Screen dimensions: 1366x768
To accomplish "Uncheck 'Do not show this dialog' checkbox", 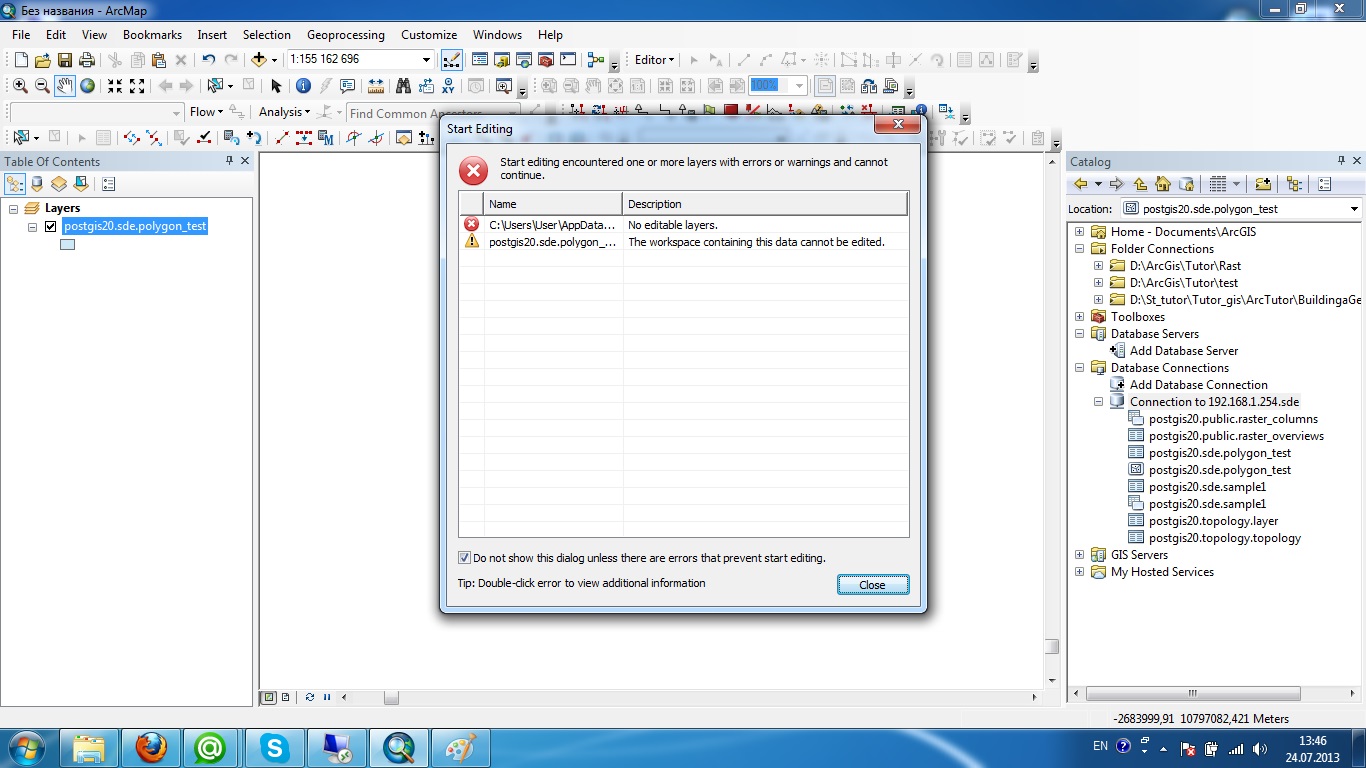I will pyautogui.click(x=464, y=558).
